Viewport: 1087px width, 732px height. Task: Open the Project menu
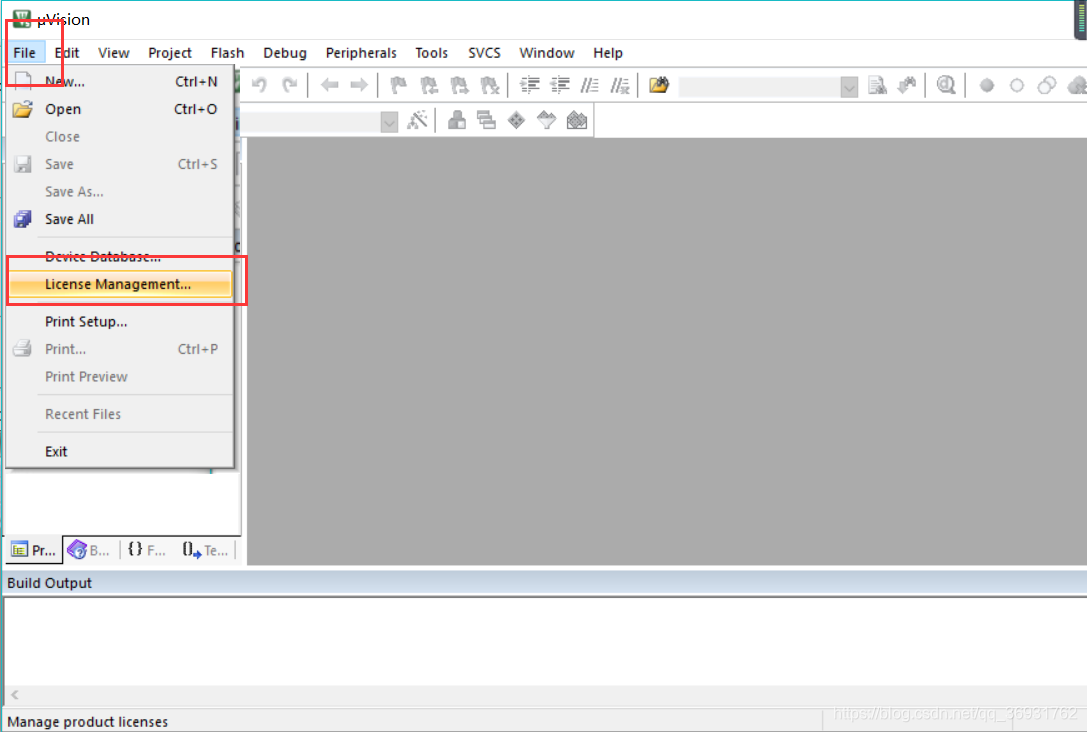coord(169,53)
